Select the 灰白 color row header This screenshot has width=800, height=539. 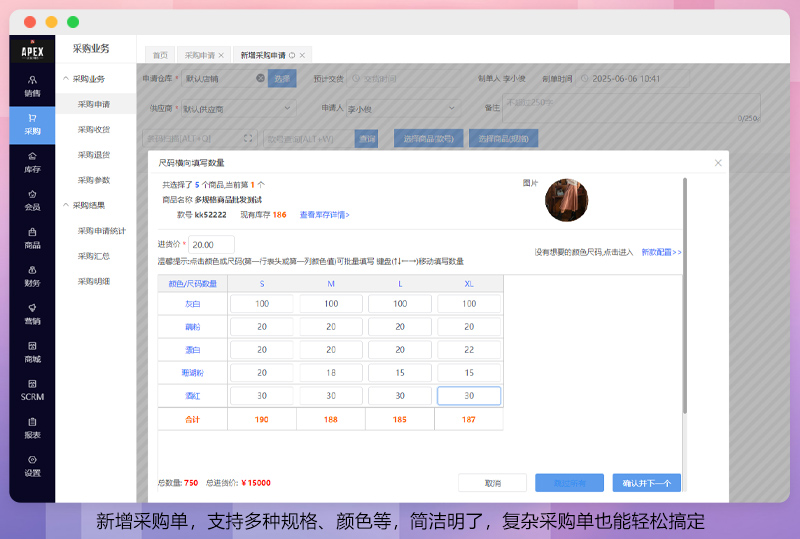point(192,304)
